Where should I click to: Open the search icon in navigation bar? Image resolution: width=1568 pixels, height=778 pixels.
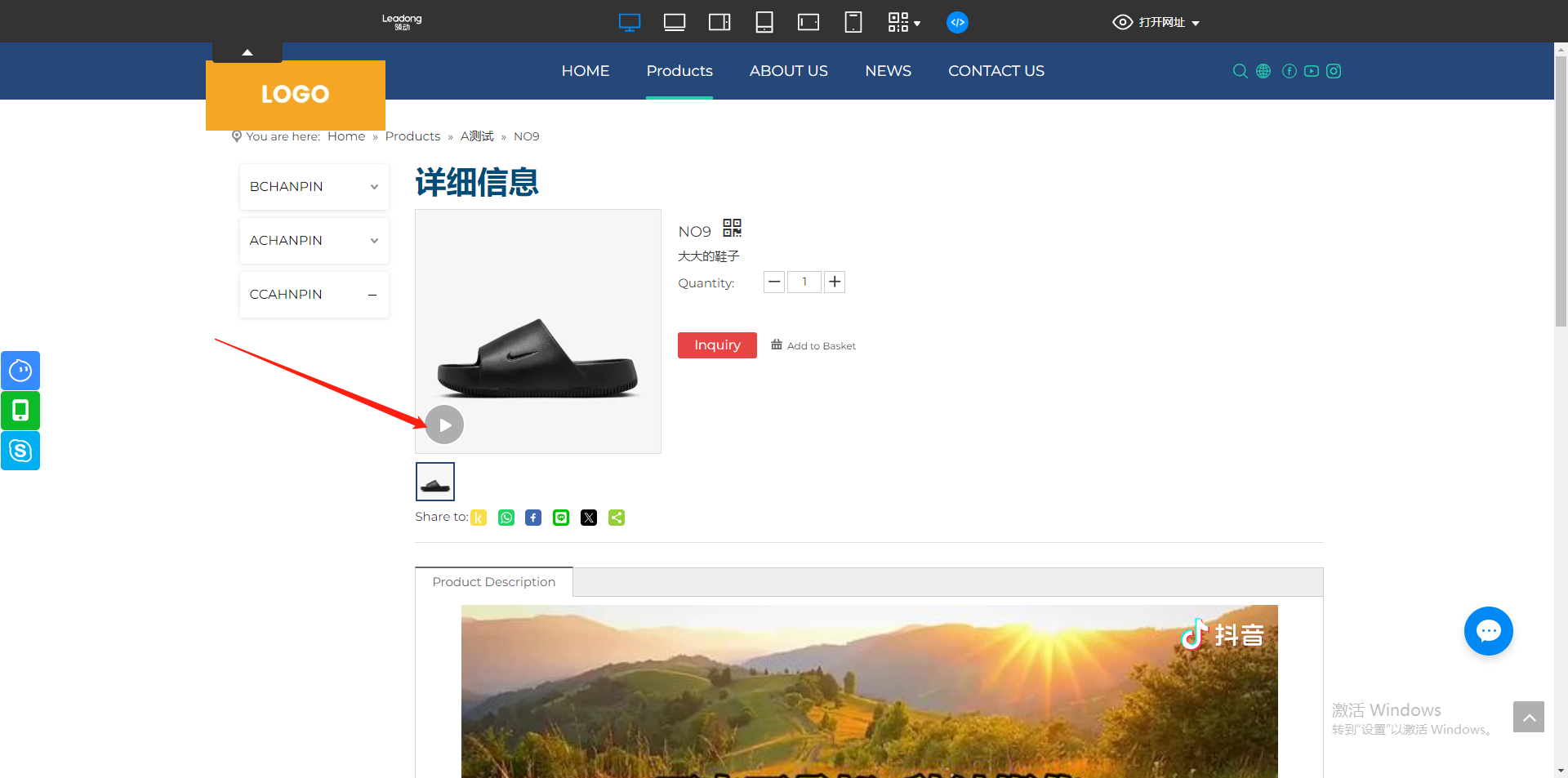[1239, 71]
